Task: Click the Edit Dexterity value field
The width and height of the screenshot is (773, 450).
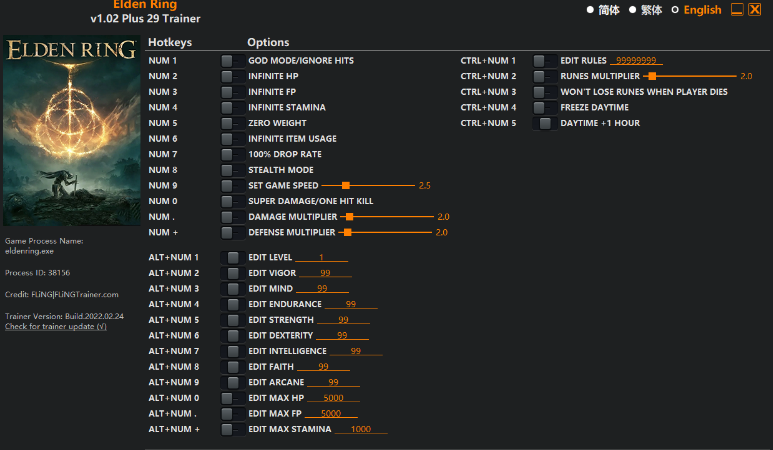Action: click(342, 335)
